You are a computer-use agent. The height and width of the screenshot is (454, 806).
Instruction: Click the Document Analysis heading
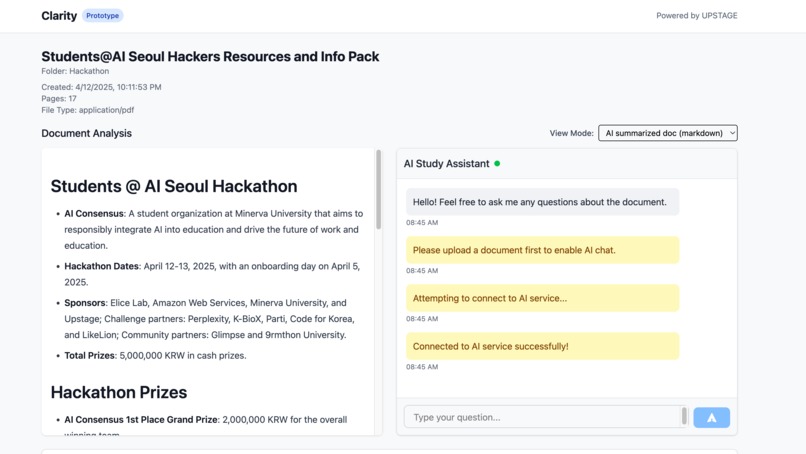point(86,133)
